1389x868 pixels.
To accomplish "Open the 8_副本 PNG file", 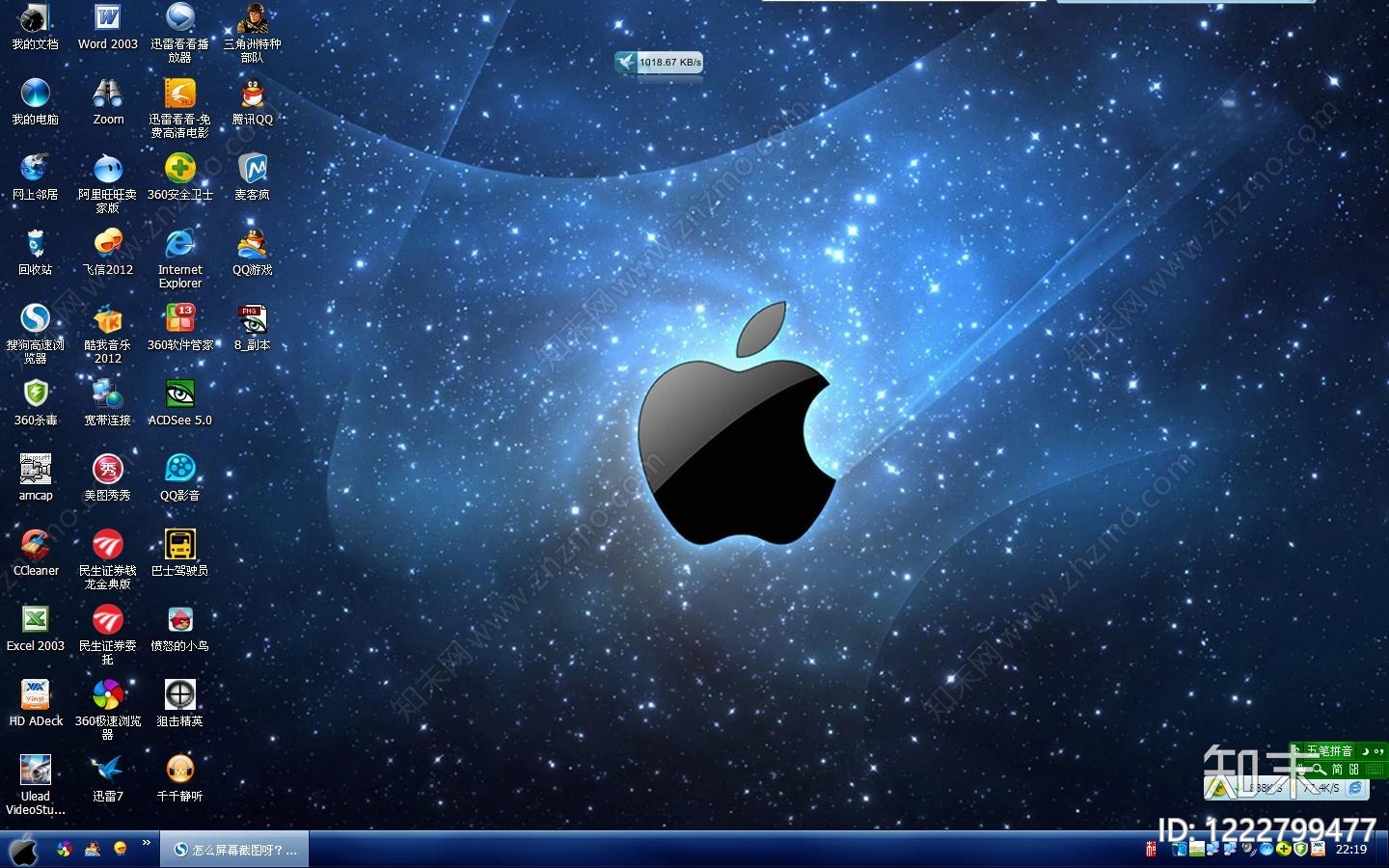I will pos(253,328).
